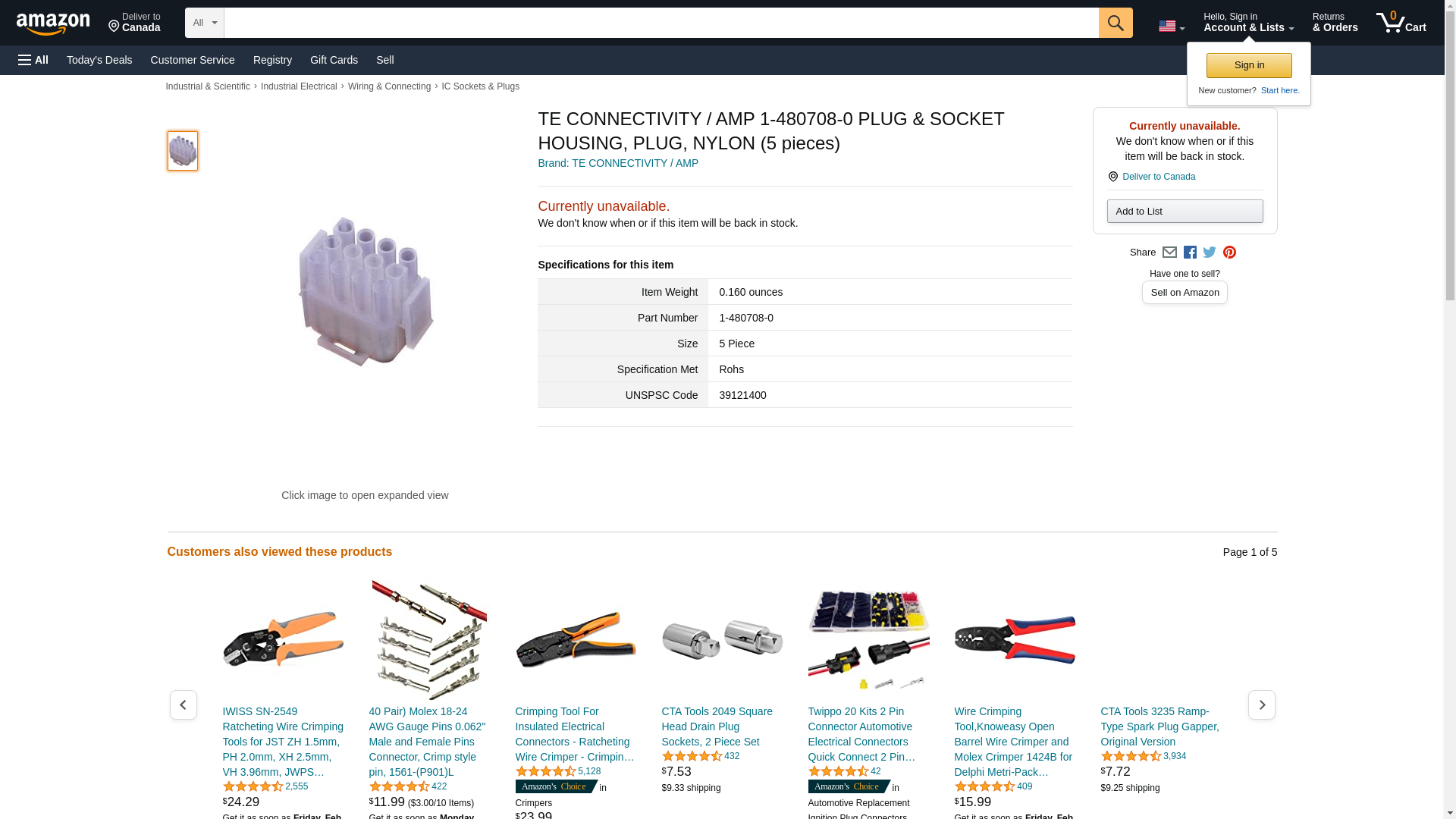The image size is (1456, 819).
Task: Expand the All search category dropdown
Action: coord(205,23)
